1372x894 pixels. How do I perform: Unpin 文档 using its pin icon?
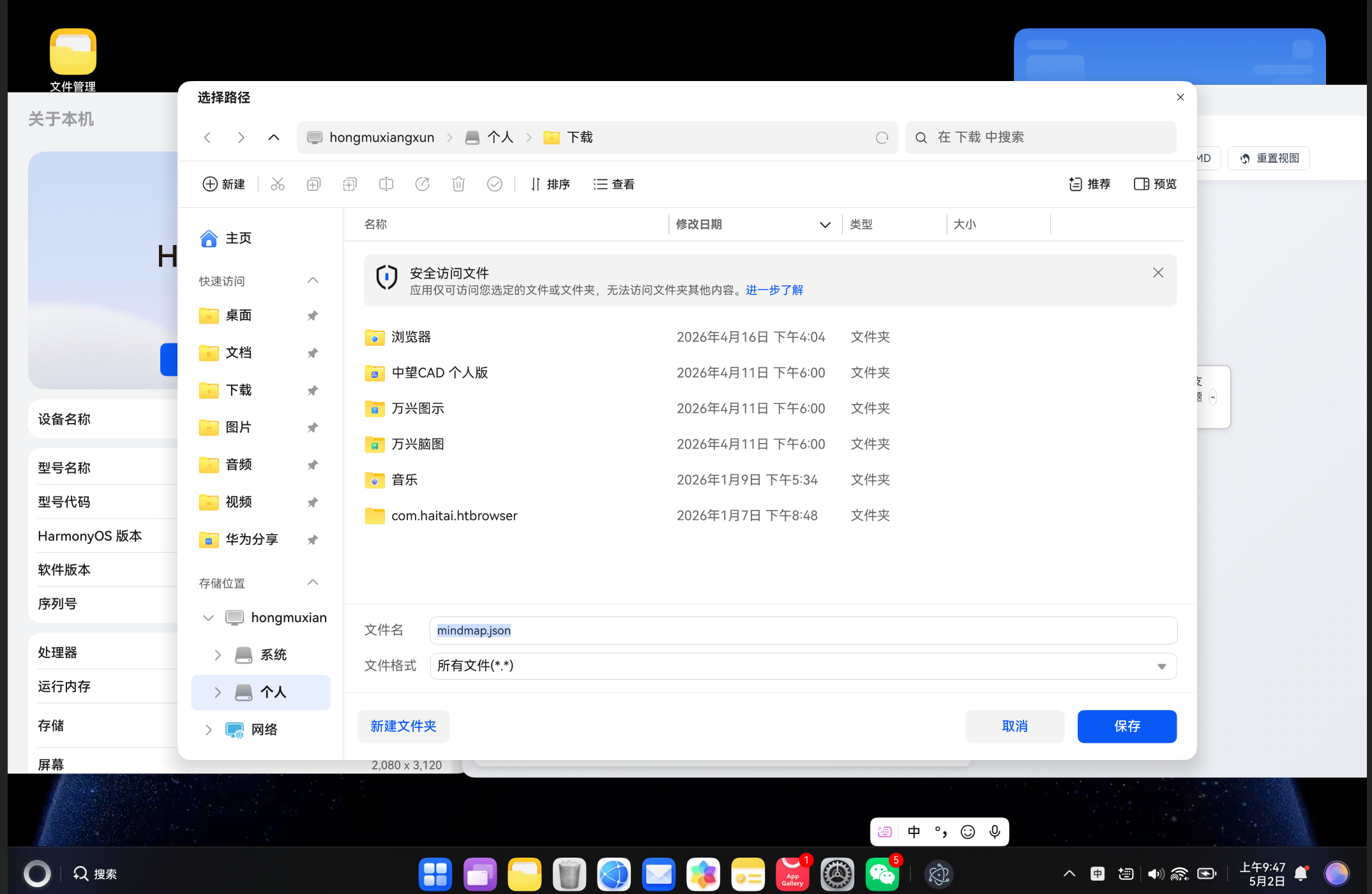pyautogui.click(x=312, y=353)
